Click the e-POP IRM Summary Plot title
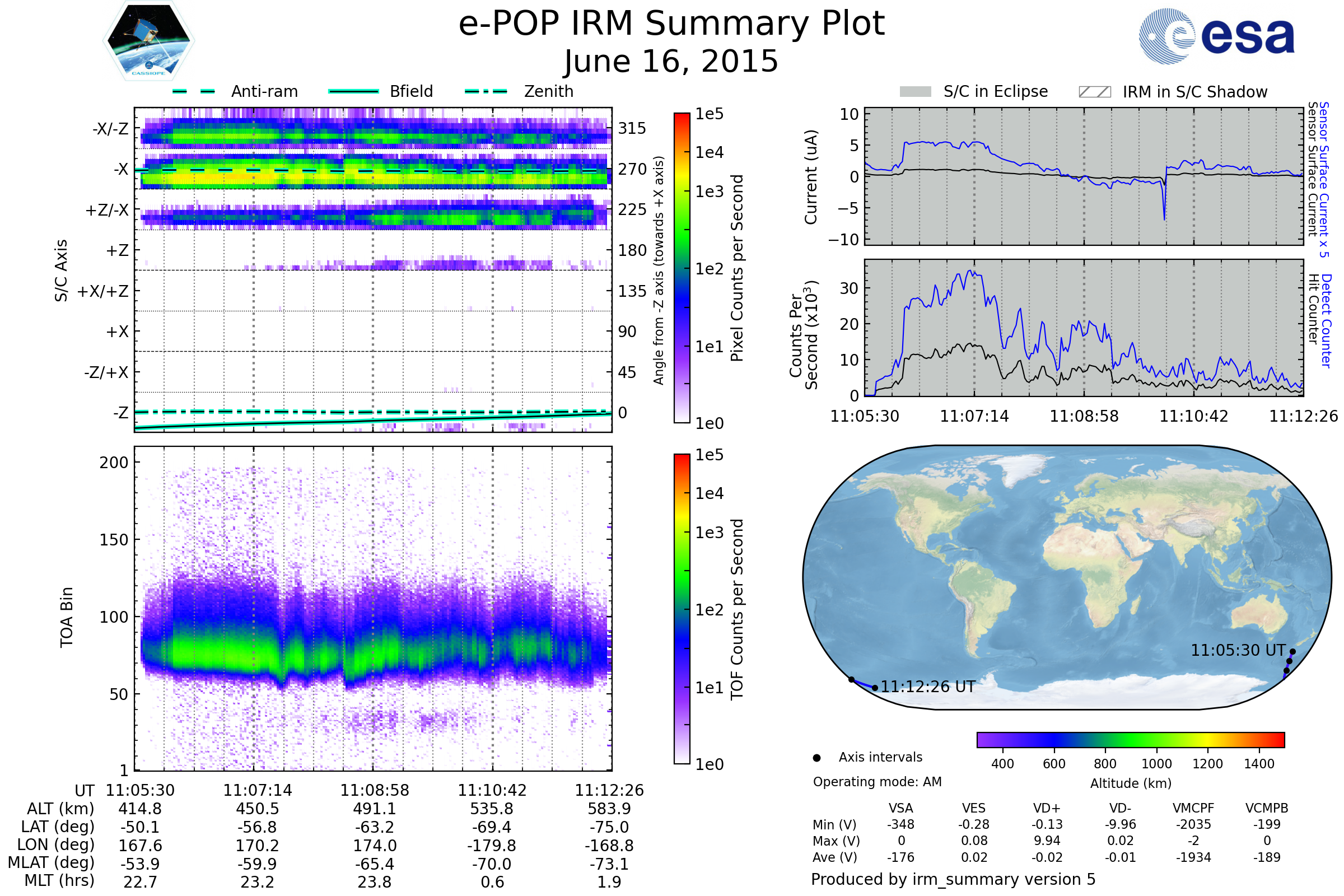Image resolution: width=1344 pixels, height=896 pixels. pyautogui.click(x=671, y=24)
